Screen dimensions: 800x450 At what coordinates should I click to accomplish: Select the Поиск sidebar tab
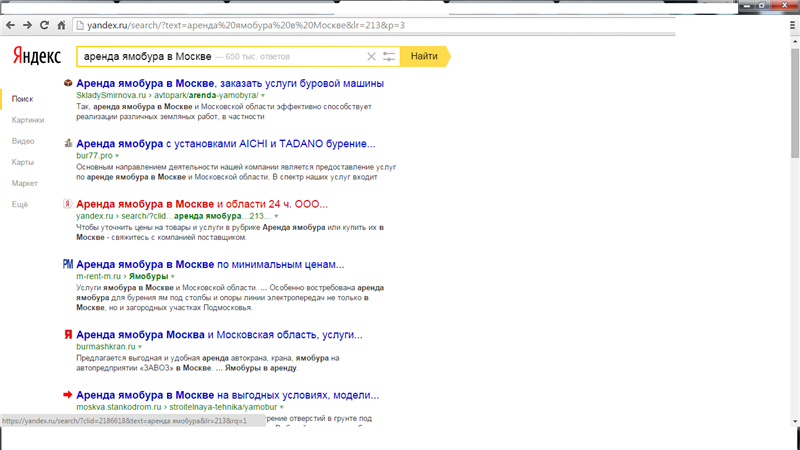(22, 99)
